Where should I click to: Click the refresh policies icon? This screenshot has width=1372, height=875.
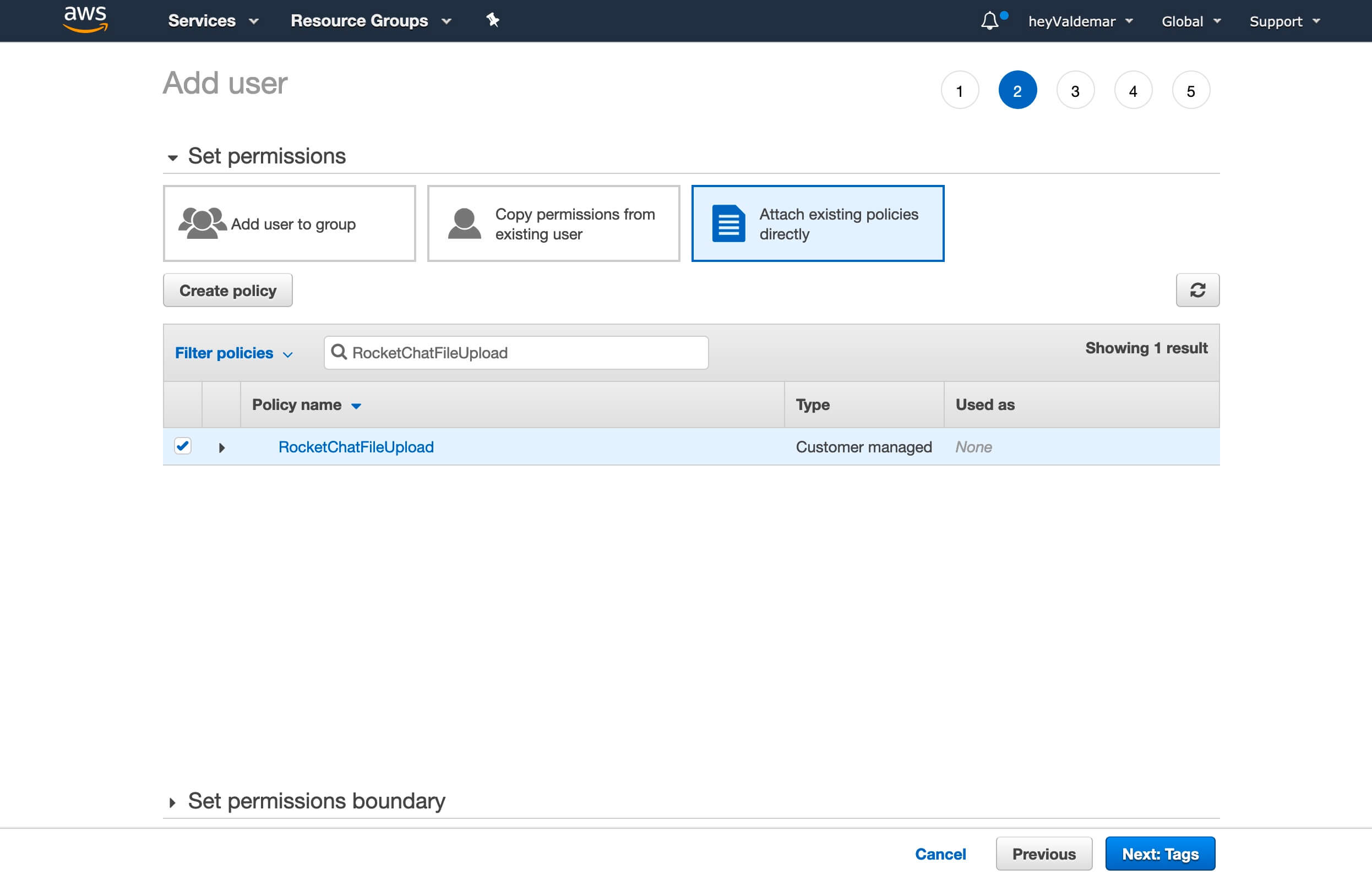(x=1198, y=290)
